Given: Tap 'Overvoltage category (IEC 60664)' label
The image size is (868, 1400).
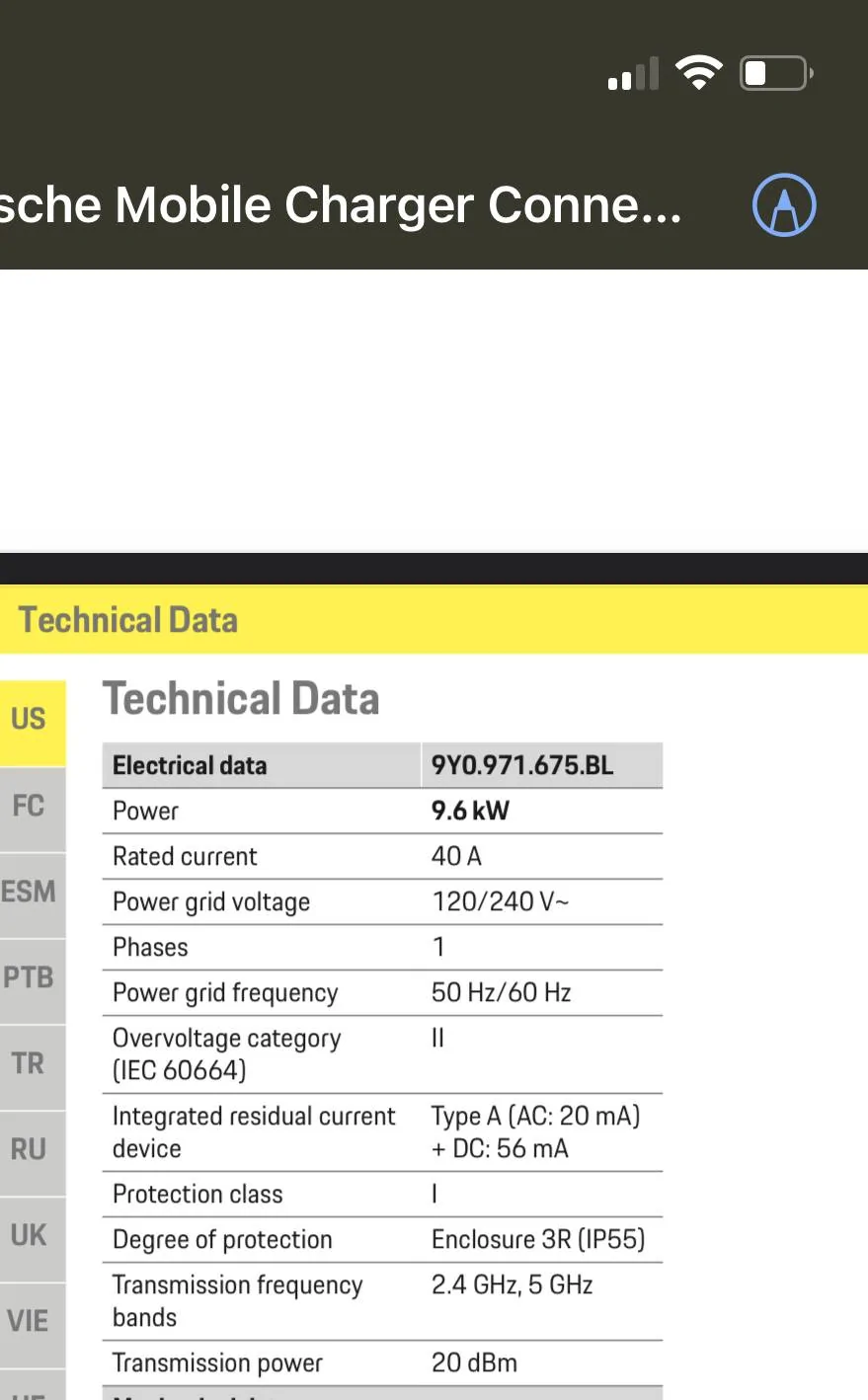Looking at the screenshot, I should 227,1054.
